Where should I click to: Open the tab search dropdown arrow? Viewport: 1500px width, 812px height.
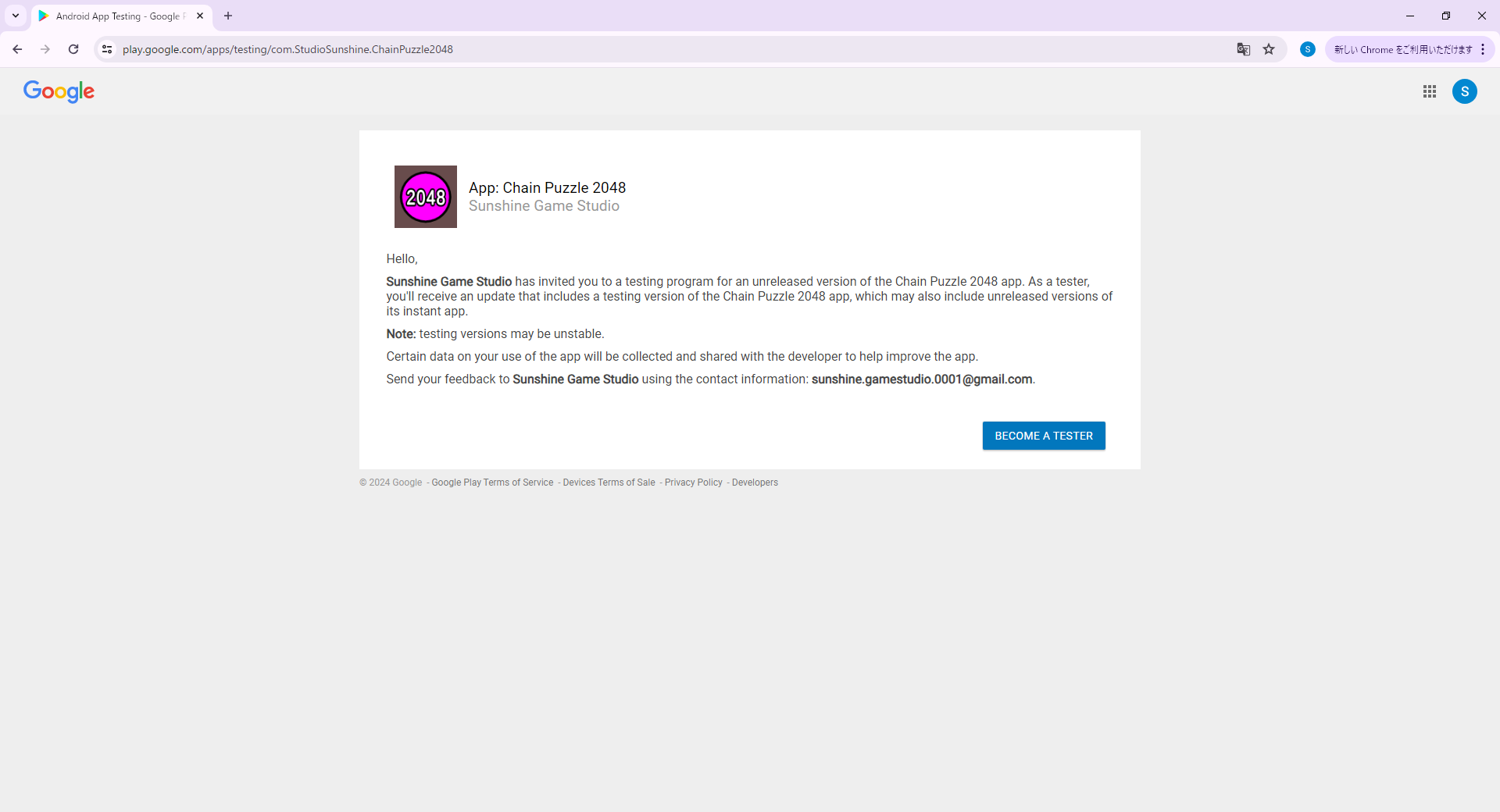click(16, 16)
